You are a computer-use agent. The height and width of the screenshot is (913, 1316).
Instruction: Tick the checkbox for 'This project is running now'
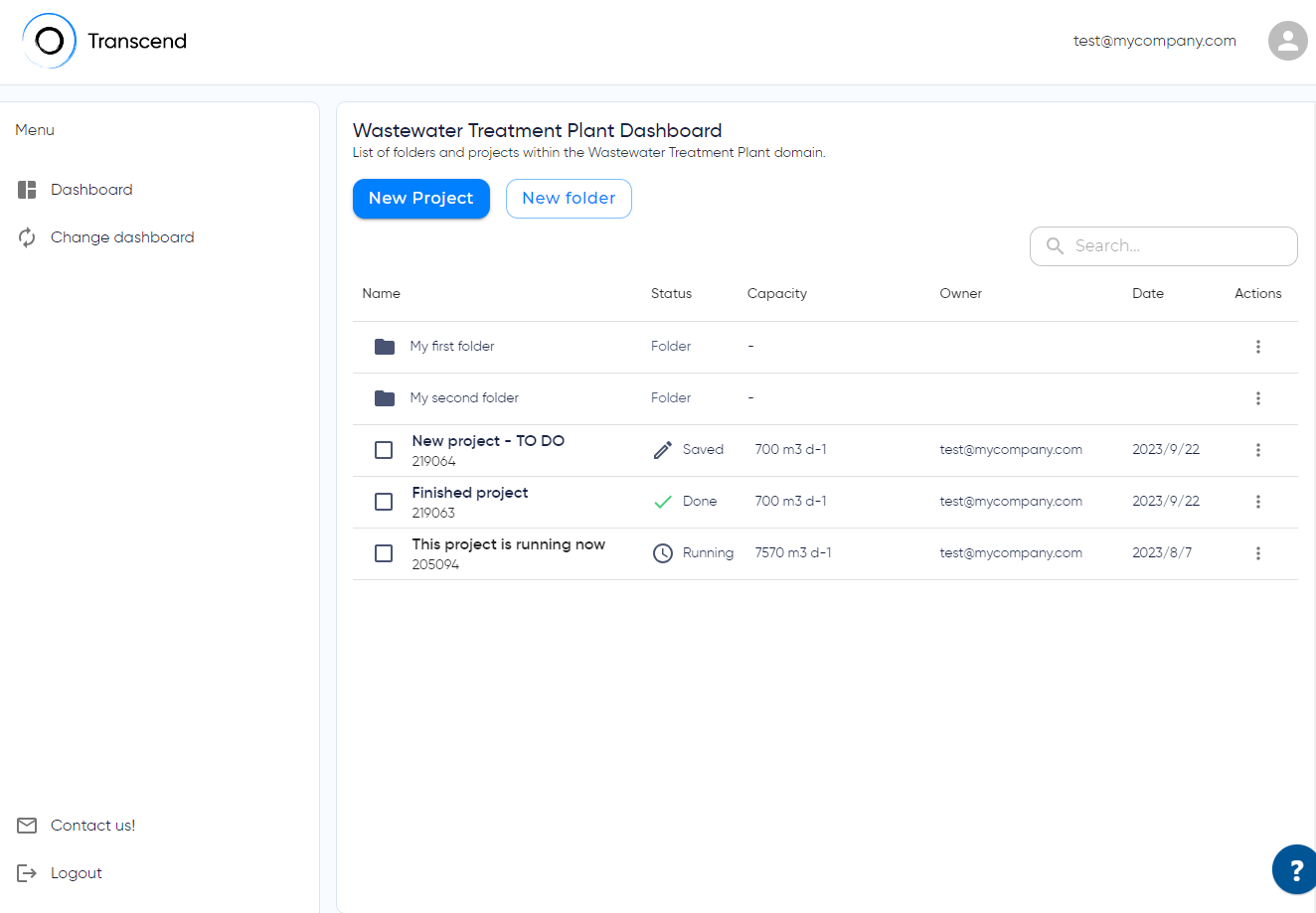[384, 552]
